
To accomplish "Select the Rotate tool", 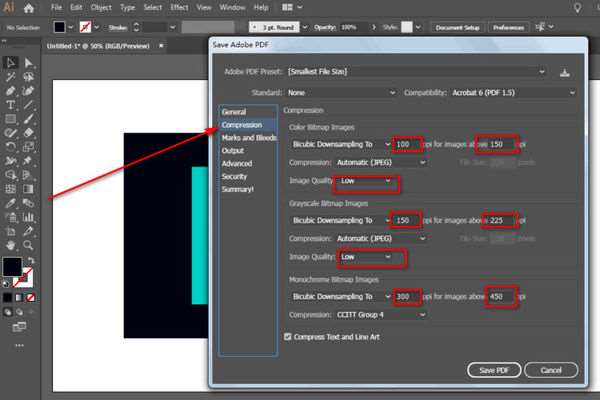I will (10, 147).
